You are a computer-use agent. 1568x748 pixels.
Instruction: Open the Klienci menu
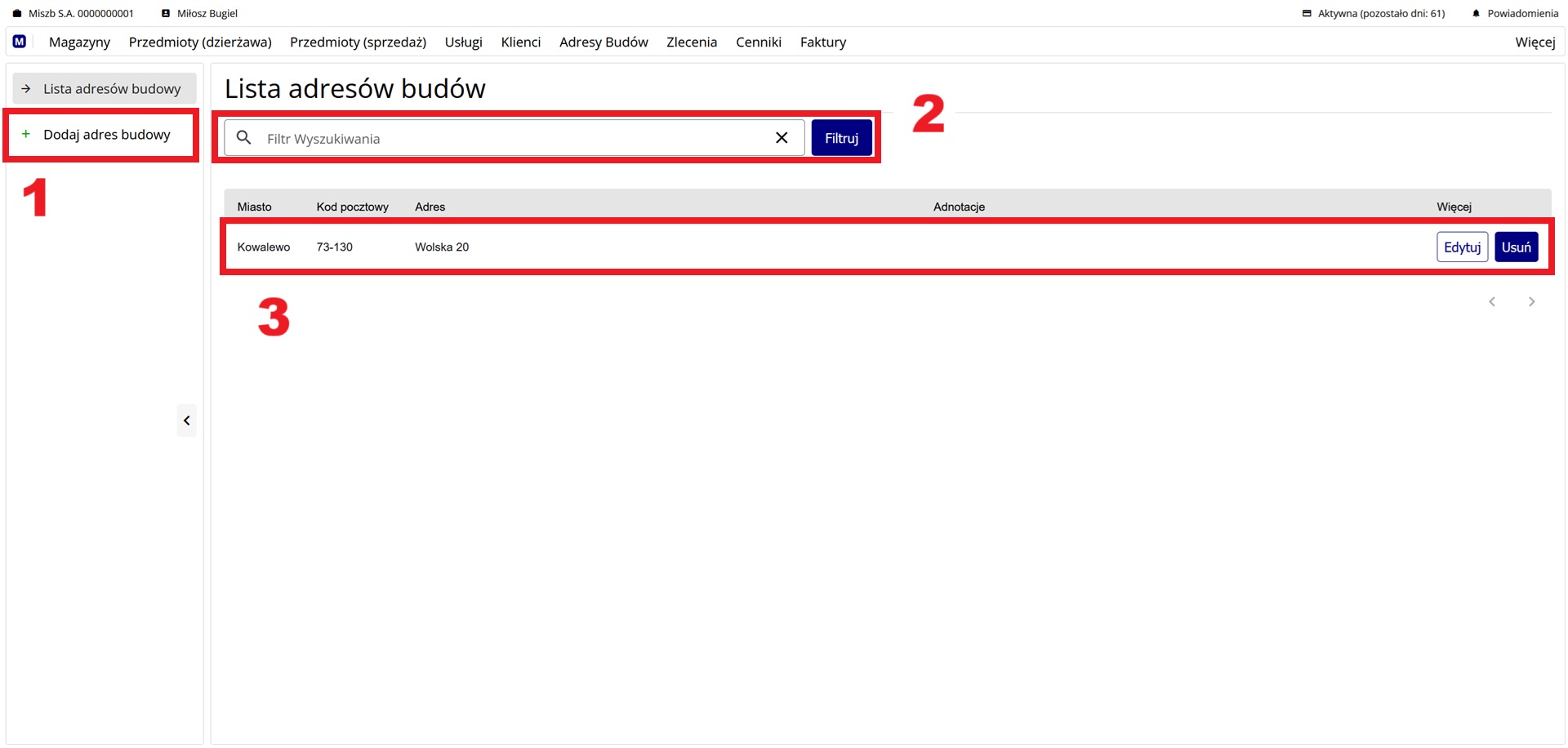point(520,42)
